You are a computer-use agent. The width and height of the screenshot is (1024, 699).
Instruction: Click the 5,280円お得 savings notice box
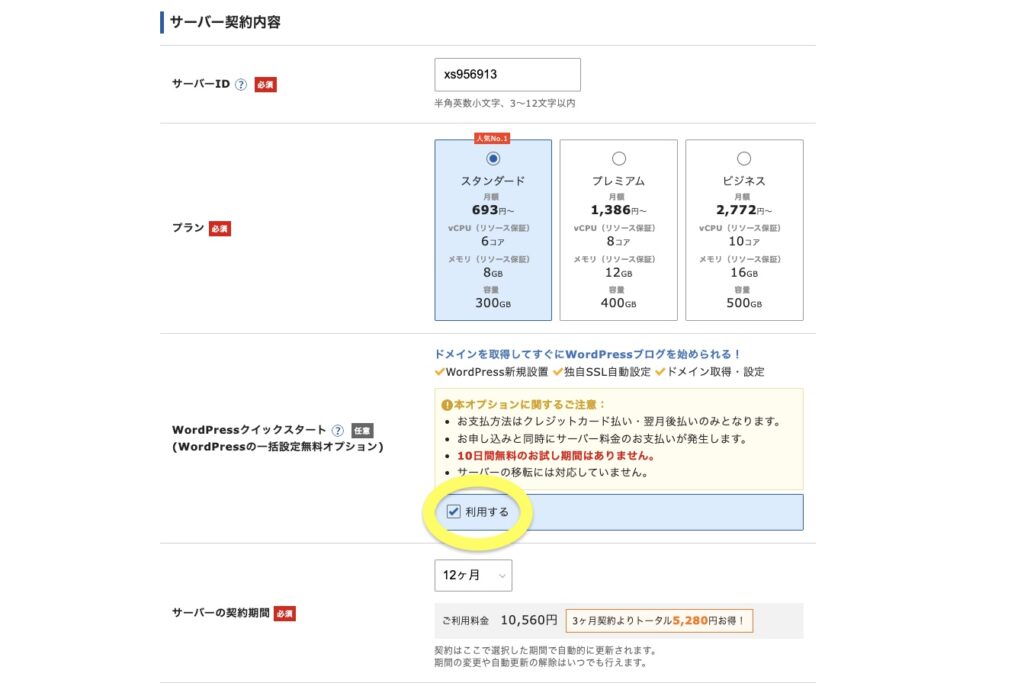click(x=658, y=621)
